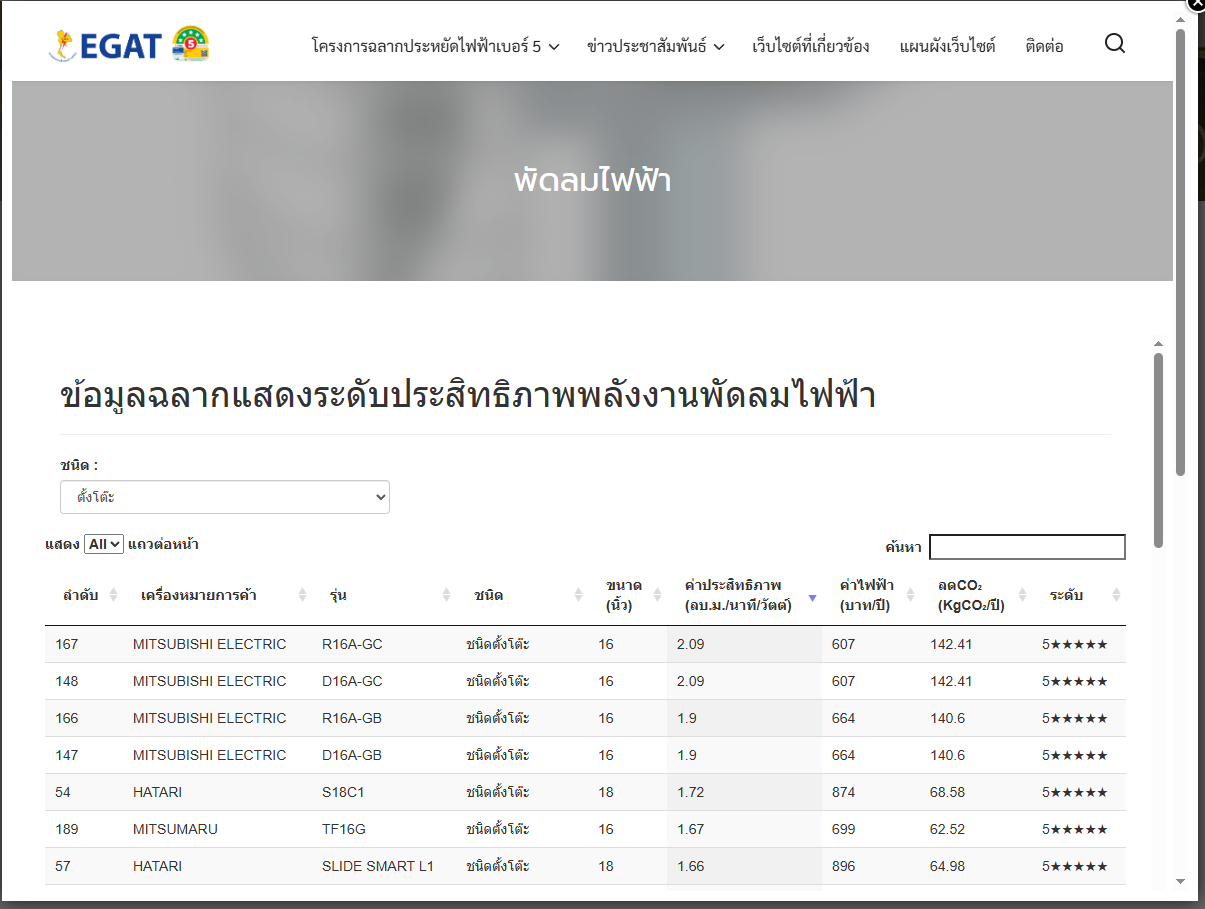Image resolution: width=1205 pixels, height=909 pixels.
Task: Select model cell SLIDE SMART L1
Action: tap(378, 866)
